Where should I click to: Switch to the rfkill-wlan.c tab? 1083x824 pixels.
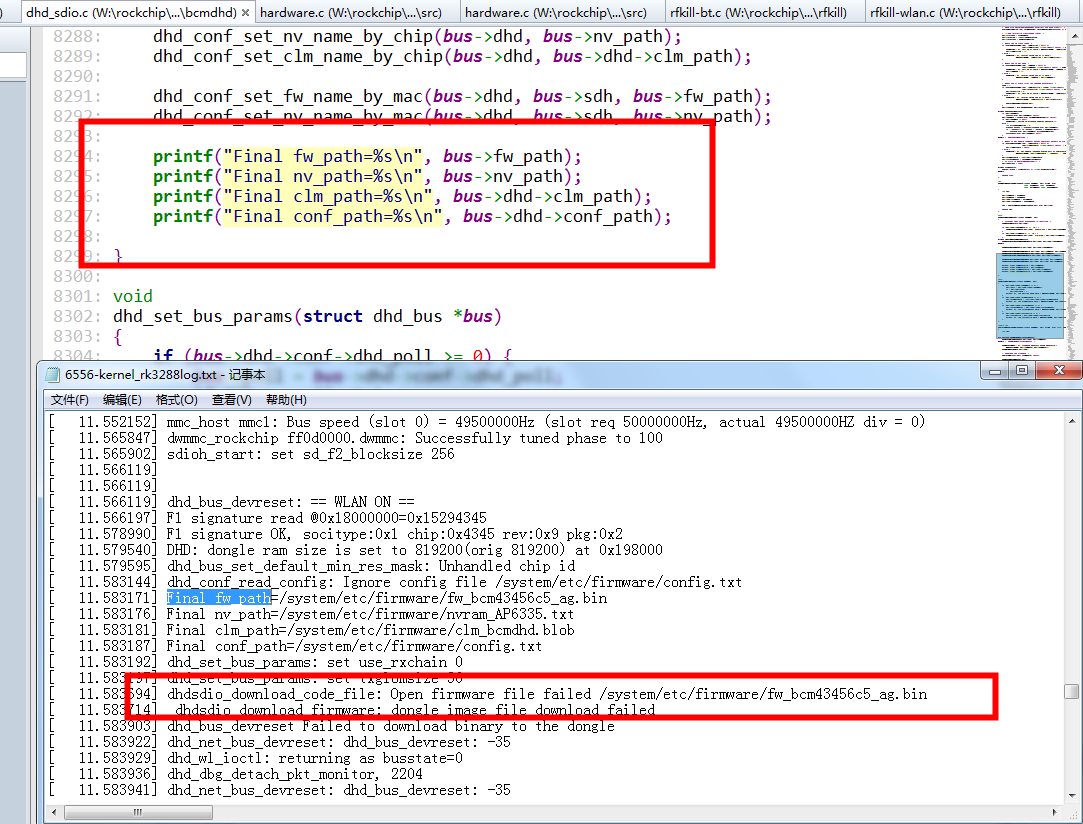pyautogui.click(x=965, y=12)
